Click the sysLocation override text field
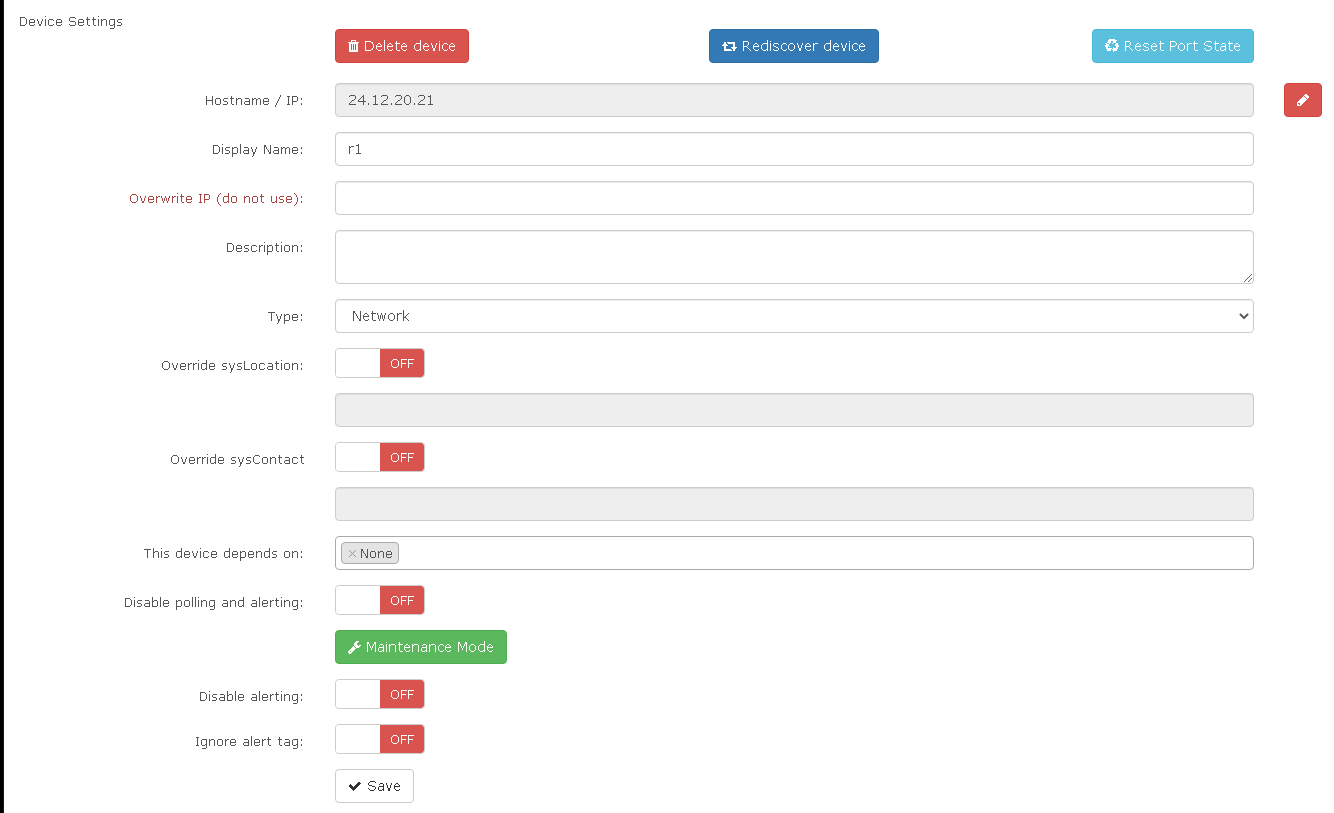 click(x=793, y=410)
